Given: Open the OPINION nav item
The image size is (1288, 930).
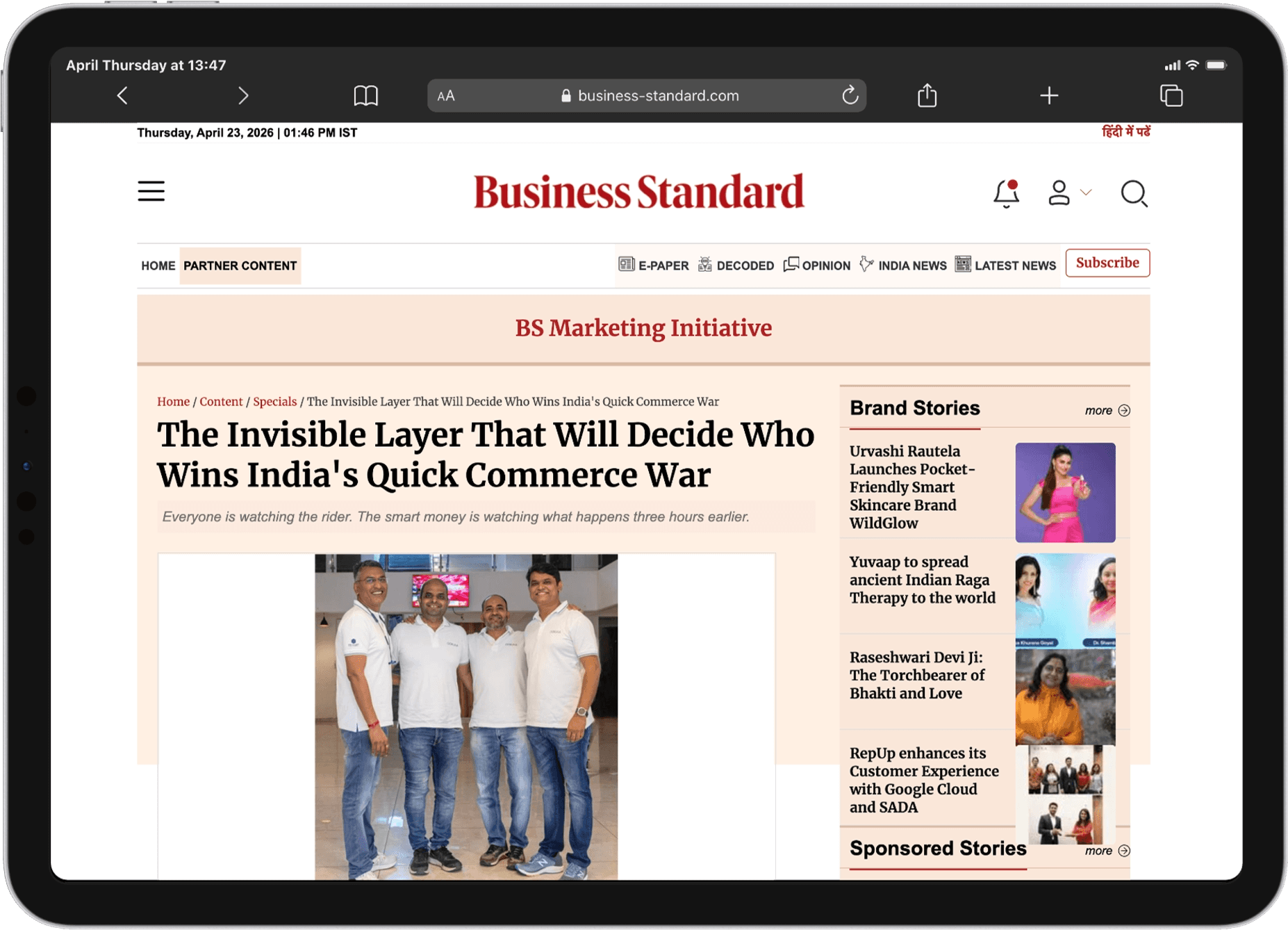Looking at the screenshot, I should 817,266.
